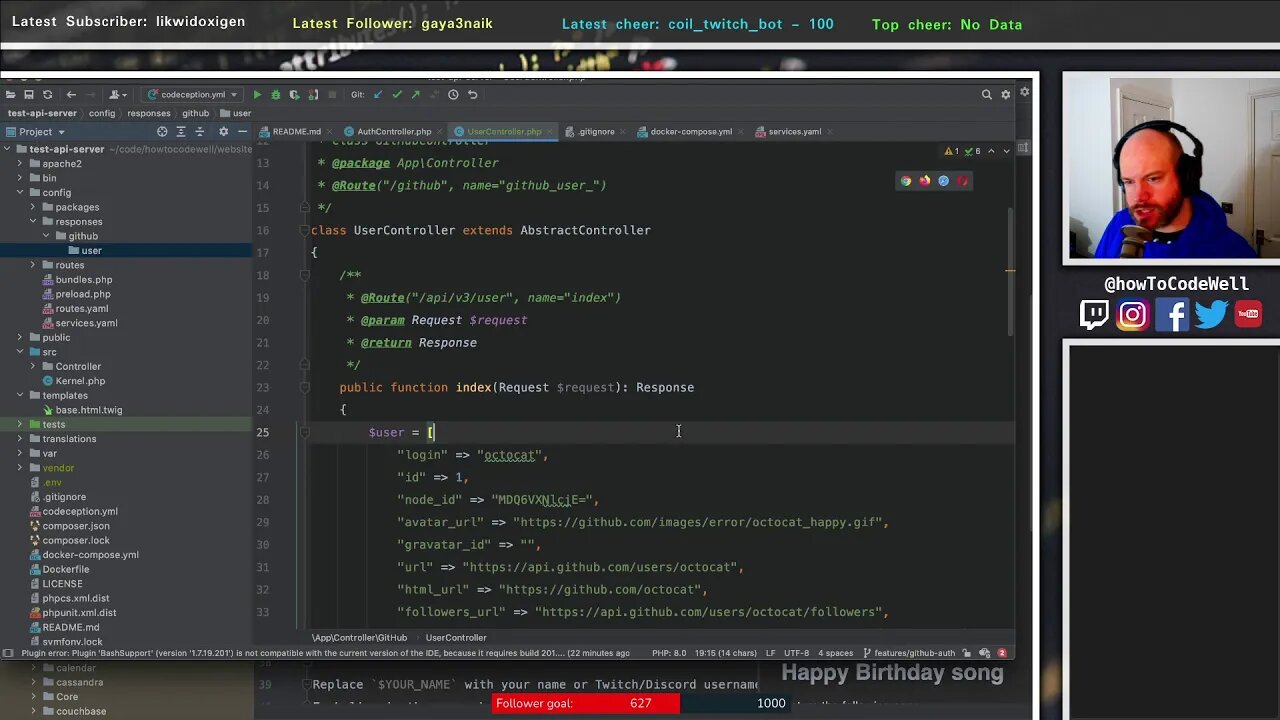The width and height of the screenshot is (1280, 720).
Task: Switch to AuthController.php tab
Action: 394,131
